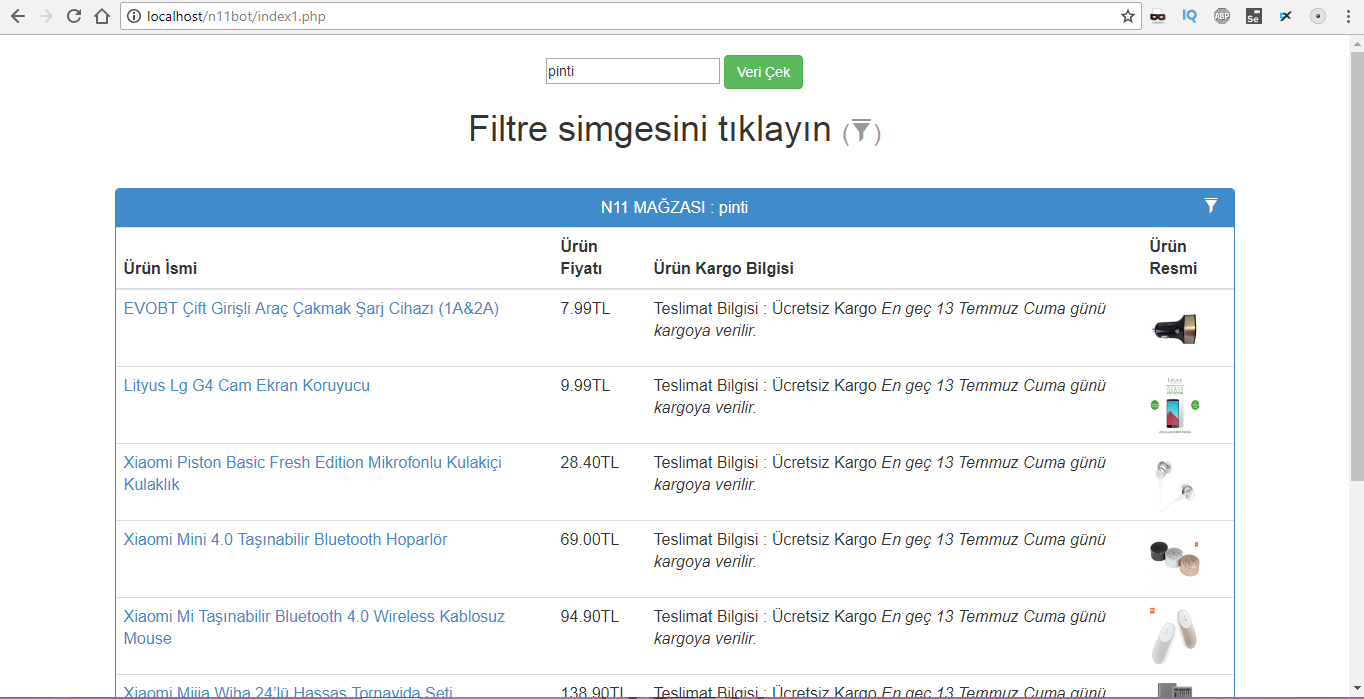Click the grey filter icon beside heading

tap(862, 131)
